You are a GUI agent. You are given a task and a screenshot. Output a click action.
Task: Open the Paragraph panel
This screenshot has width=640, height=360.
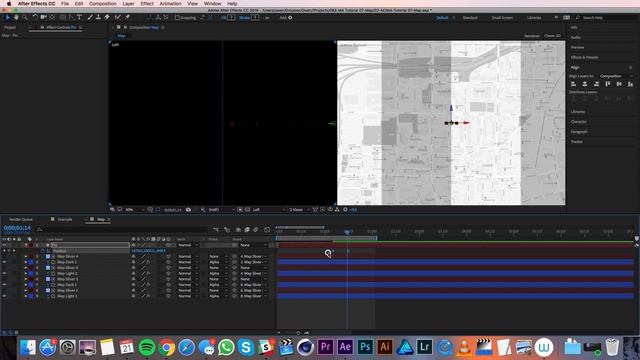(579, 132)
